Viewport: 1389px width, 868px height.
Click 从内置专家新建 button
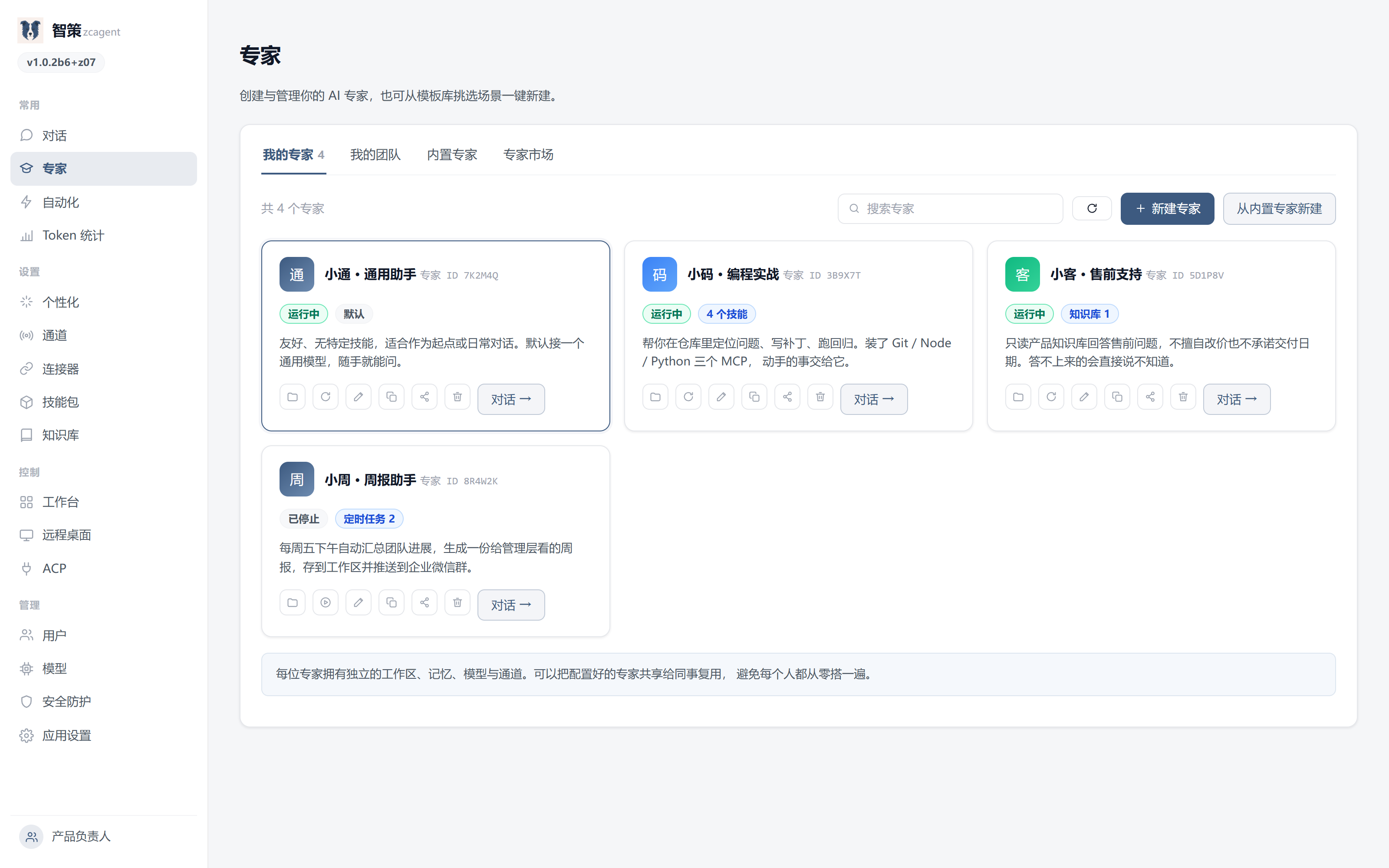1279,208
